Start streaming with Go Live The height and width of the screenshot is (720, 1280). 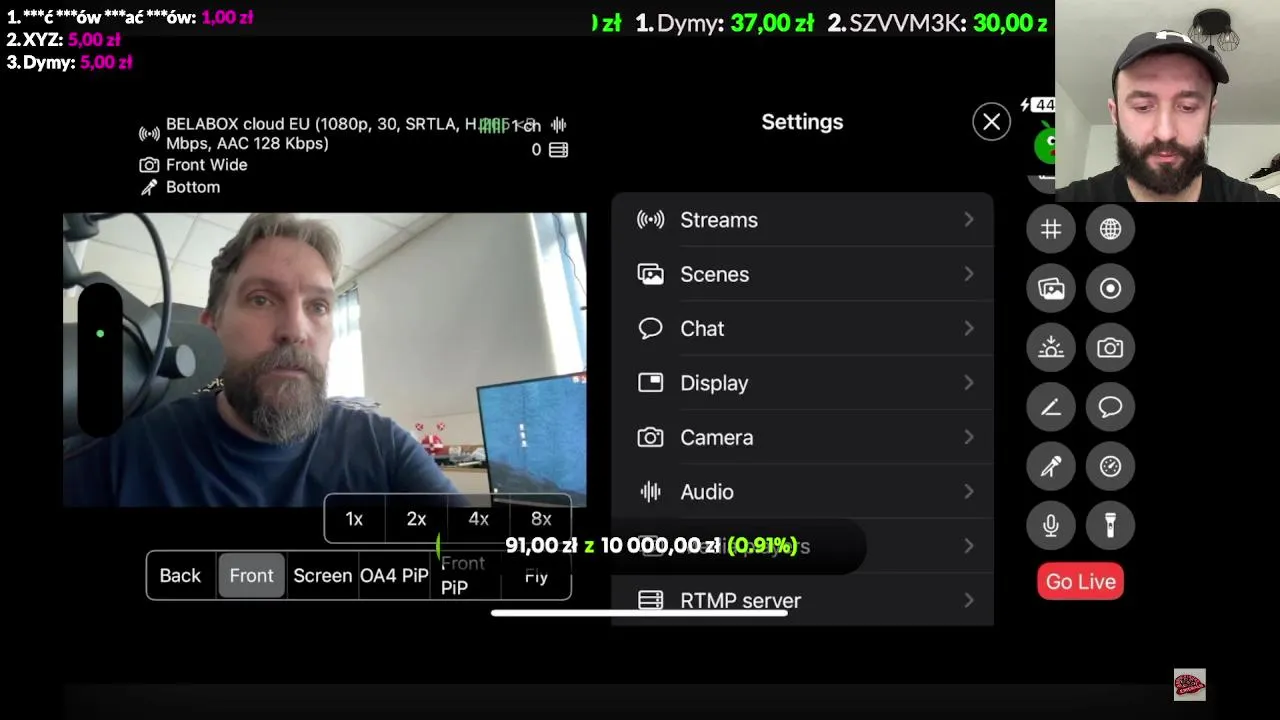[1081, 582]
